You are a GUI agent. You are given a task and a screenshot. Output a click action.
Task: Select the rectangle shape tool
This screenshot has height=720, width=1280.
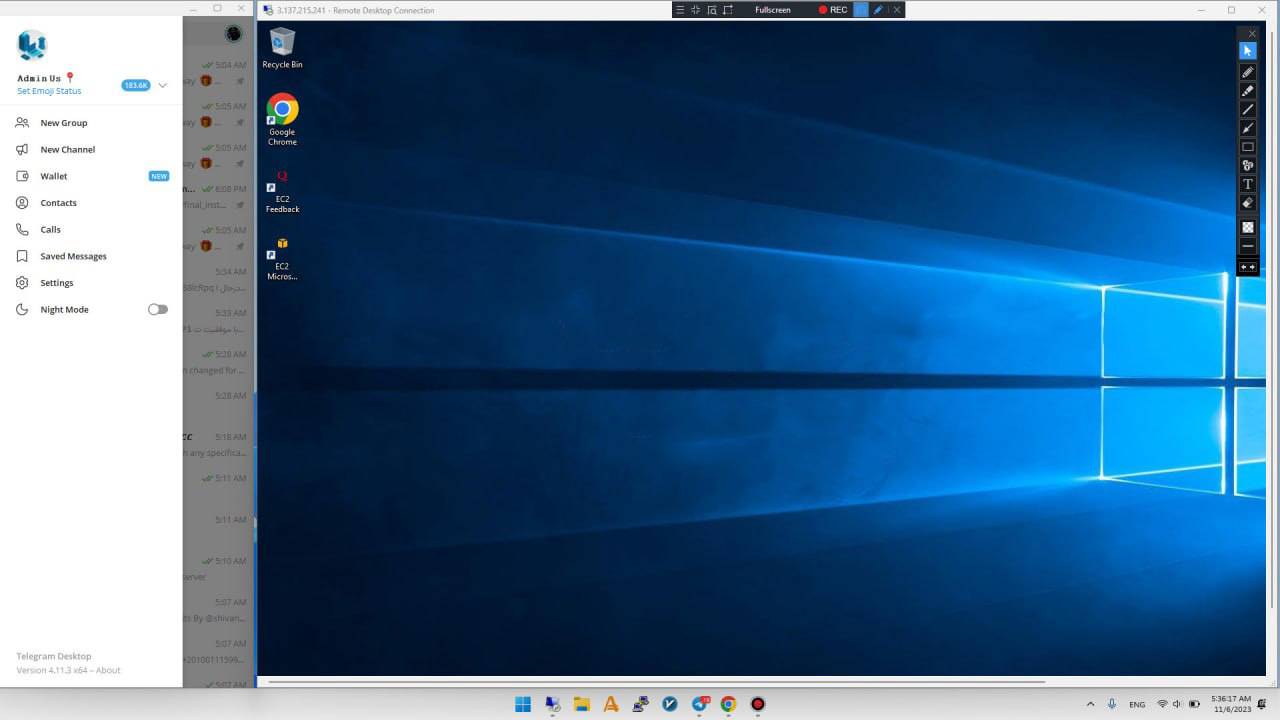[1247, 147]
